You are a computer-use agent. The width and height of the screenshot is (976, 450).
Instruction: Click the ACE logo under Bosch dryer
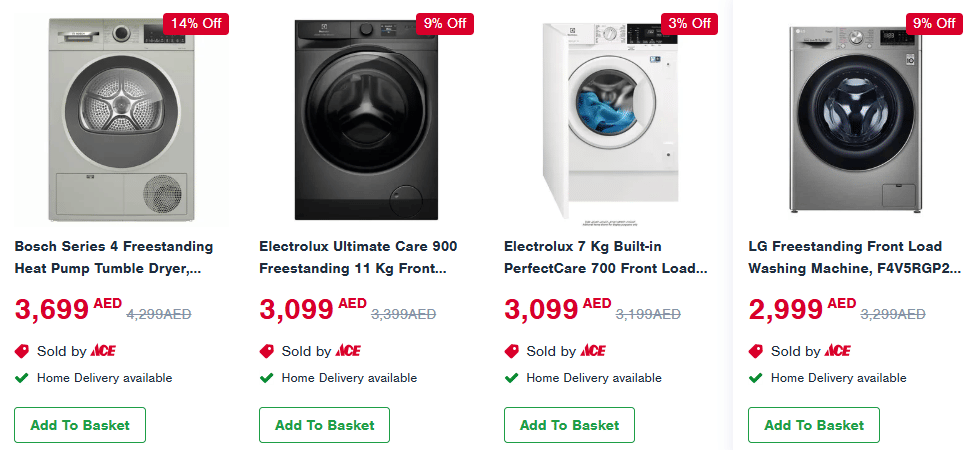coord(104,351)
